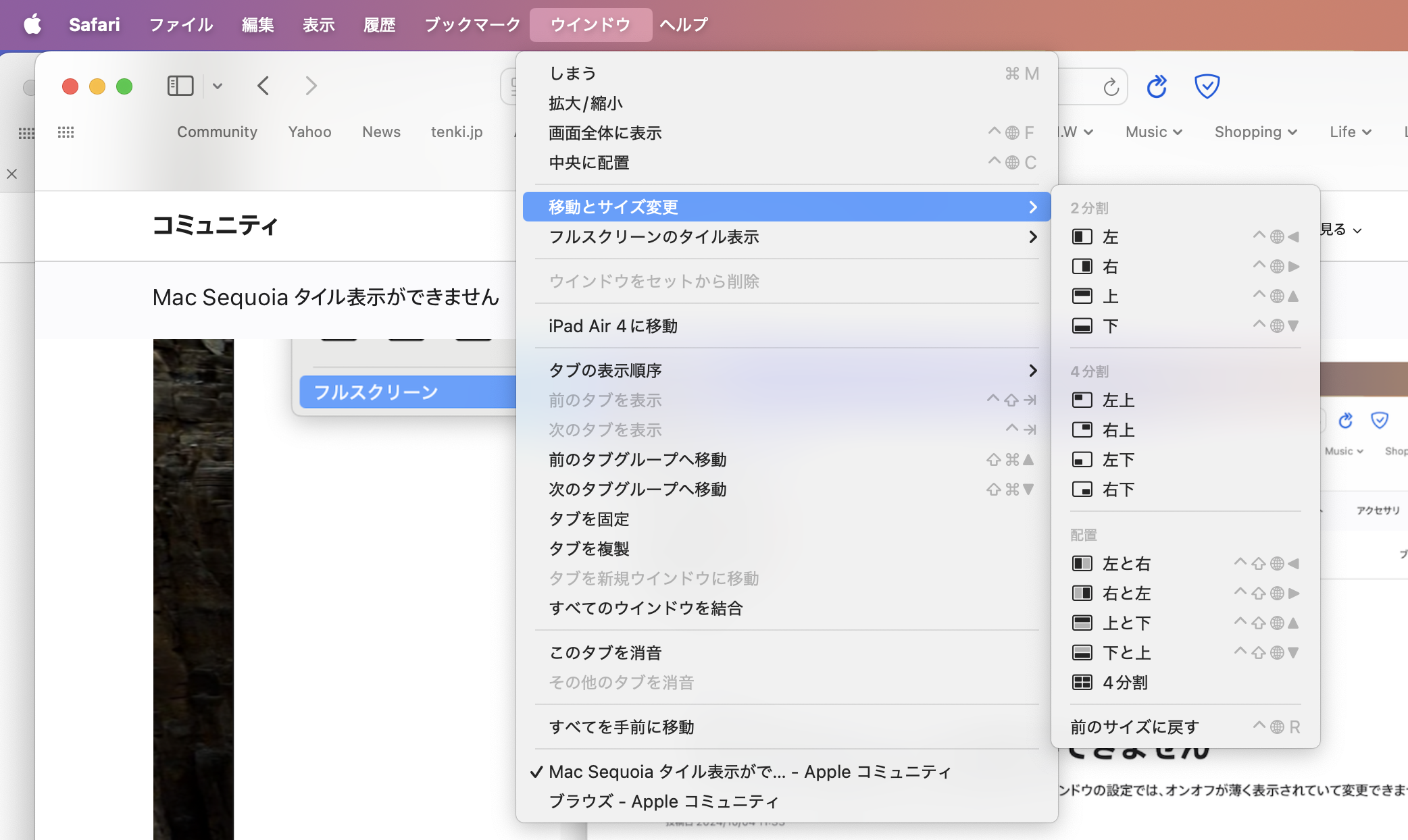Click the back navigation arrow
The width and height of the screenshot is (1408, 840).
[263, 86]
